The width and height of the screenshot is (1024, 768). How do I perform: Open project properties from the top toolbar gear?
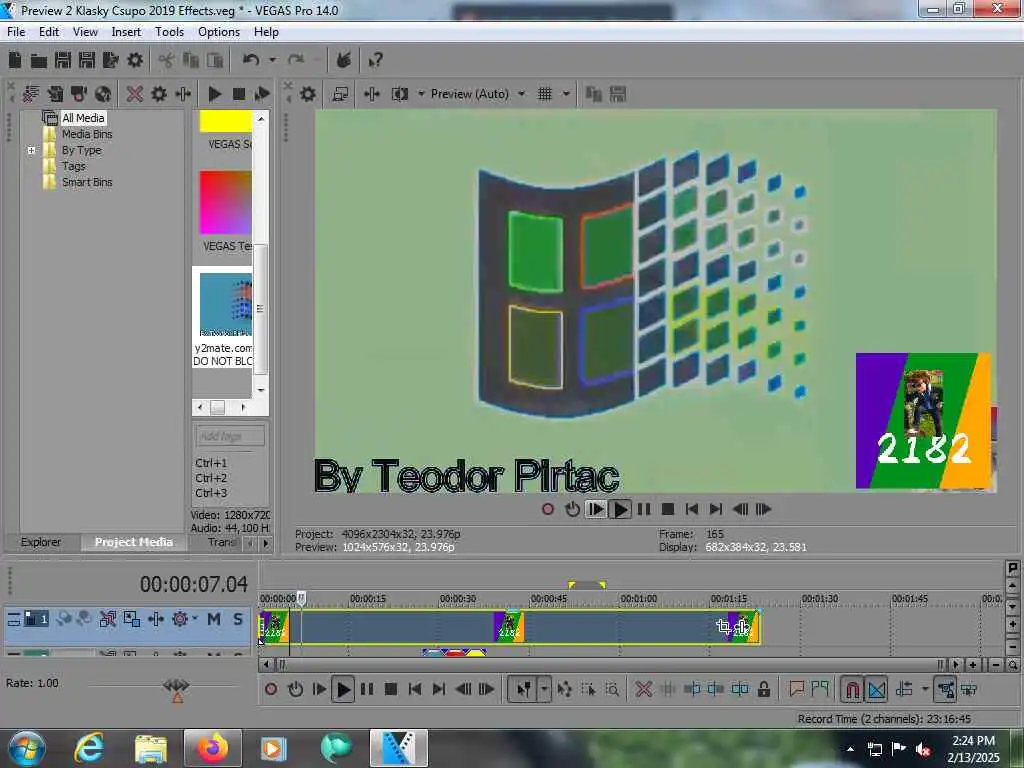coord(135,61)
